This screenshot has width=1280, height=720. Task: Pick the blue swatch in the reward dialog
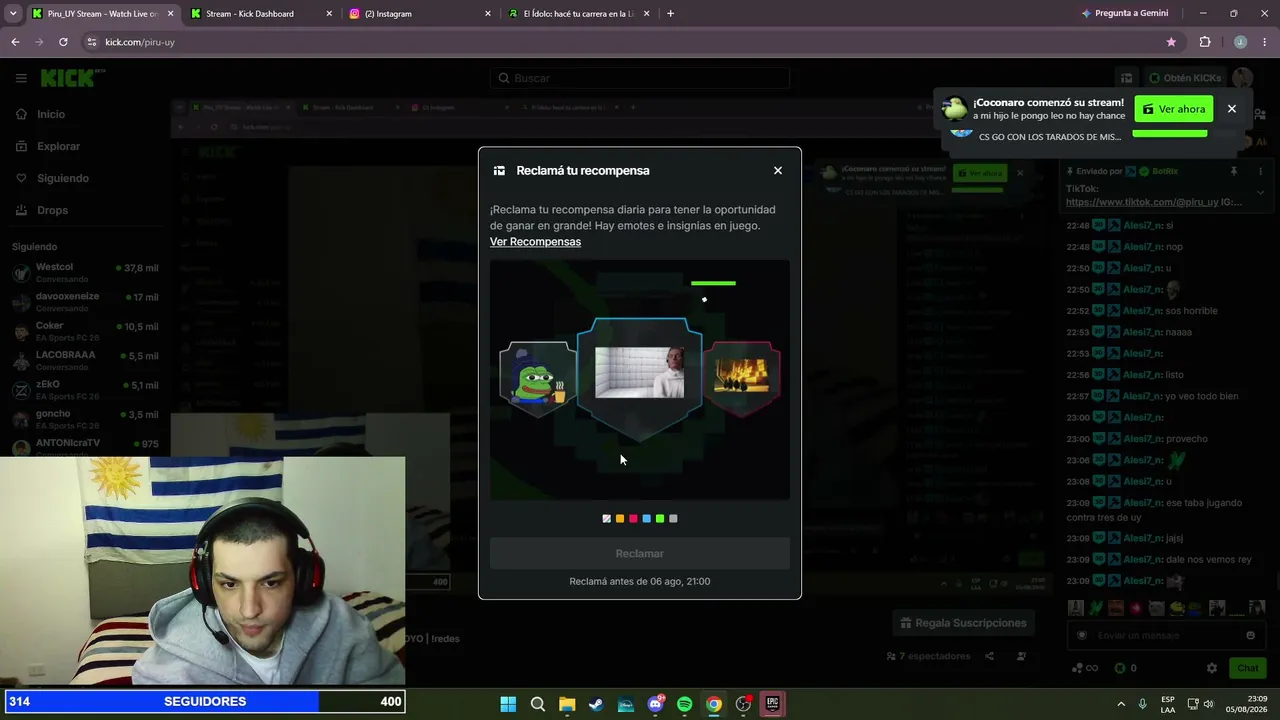click(x=646, y=519)
